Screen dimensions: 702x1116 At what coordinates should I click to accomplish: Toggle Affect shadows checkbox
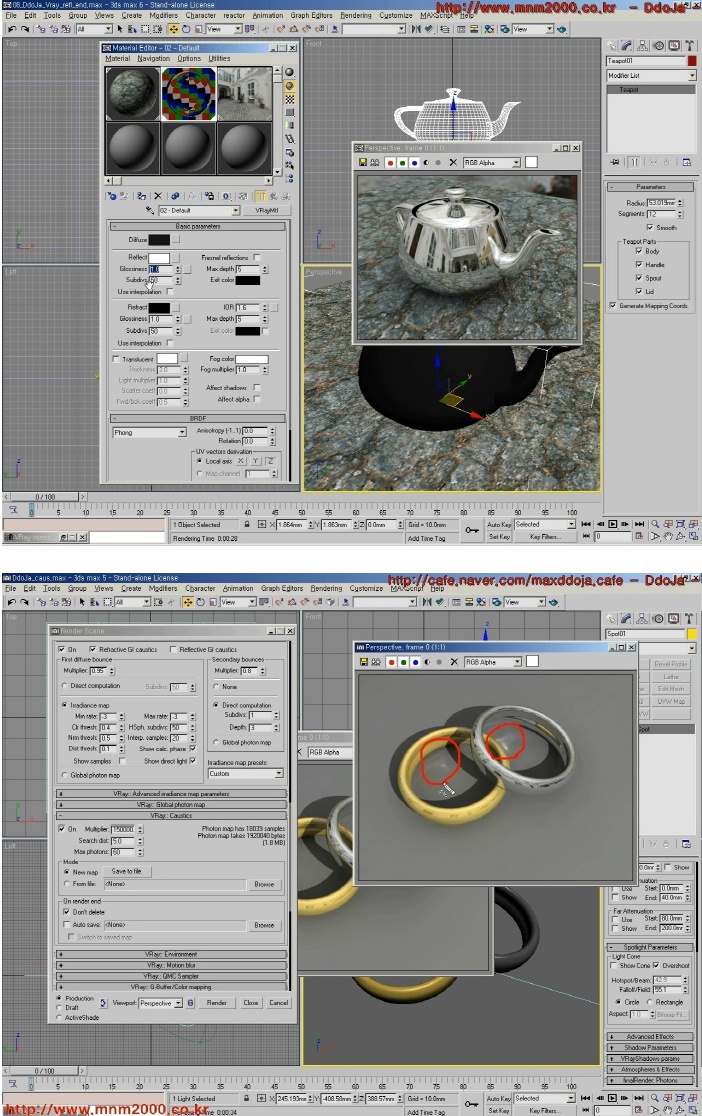pos(256,388)
